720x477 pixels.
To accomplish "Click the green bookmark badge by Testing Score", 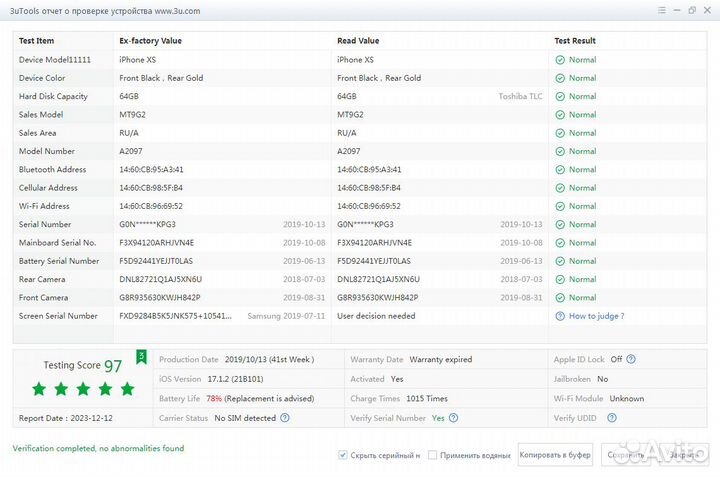I will 141,357.
